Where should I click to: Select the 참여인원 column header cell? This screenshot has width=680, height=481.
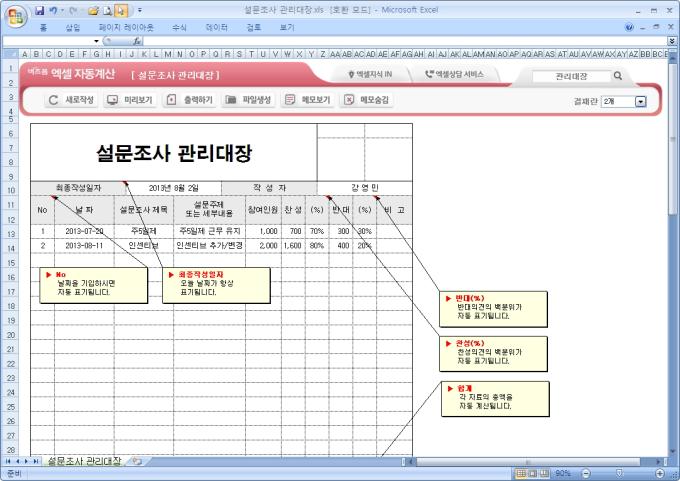tap(263, 210)
